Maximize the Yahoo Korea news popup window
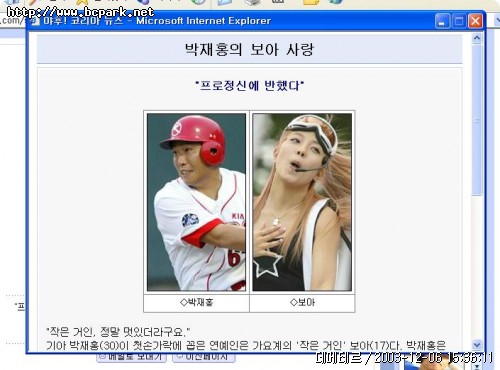The width and height of the screenshot is (500, 370). (459, 22)
